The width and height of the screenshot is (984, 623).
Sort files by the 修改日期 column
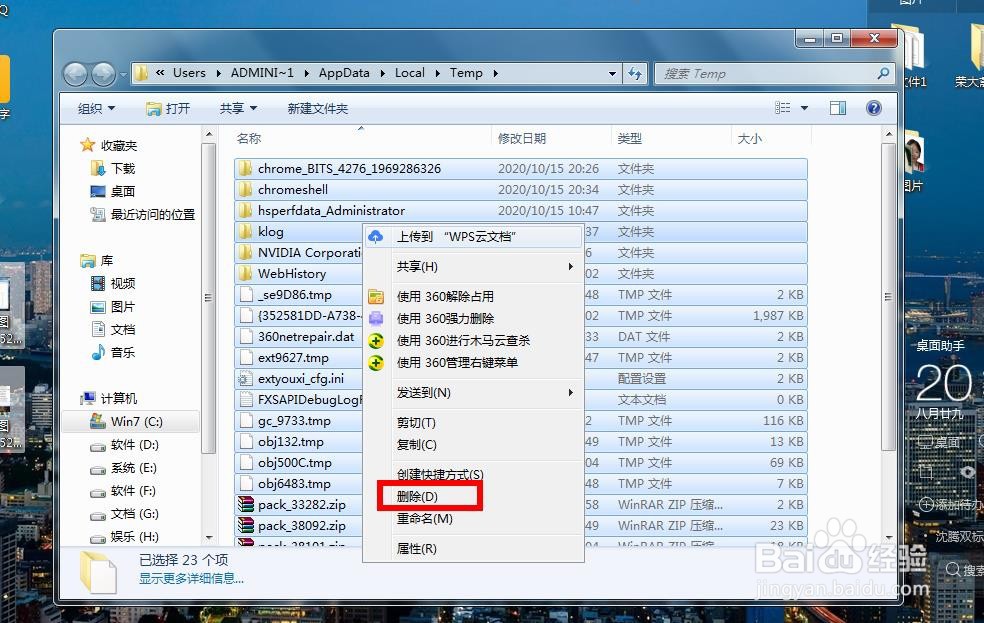pyautogui.click(x=522, y=138)
